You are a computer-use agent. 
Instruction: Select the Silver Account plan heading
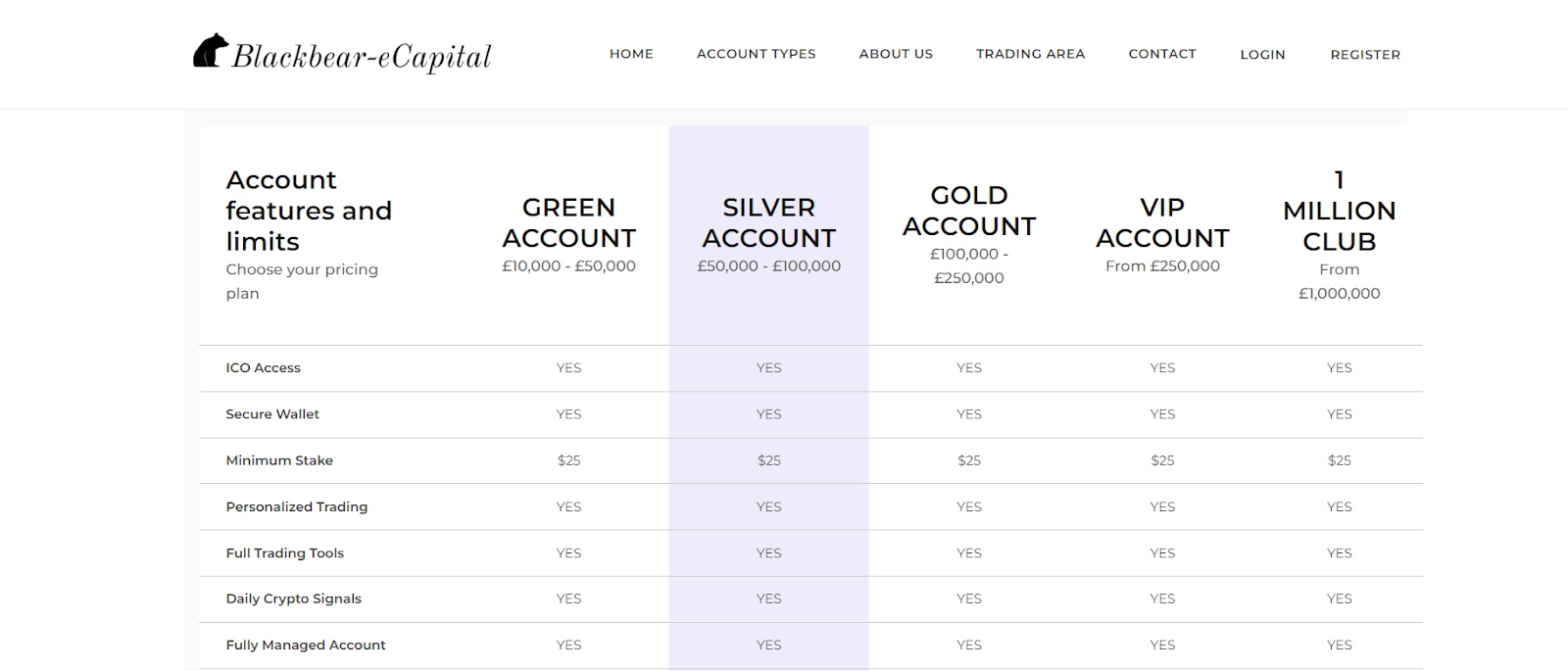(769, 222)
